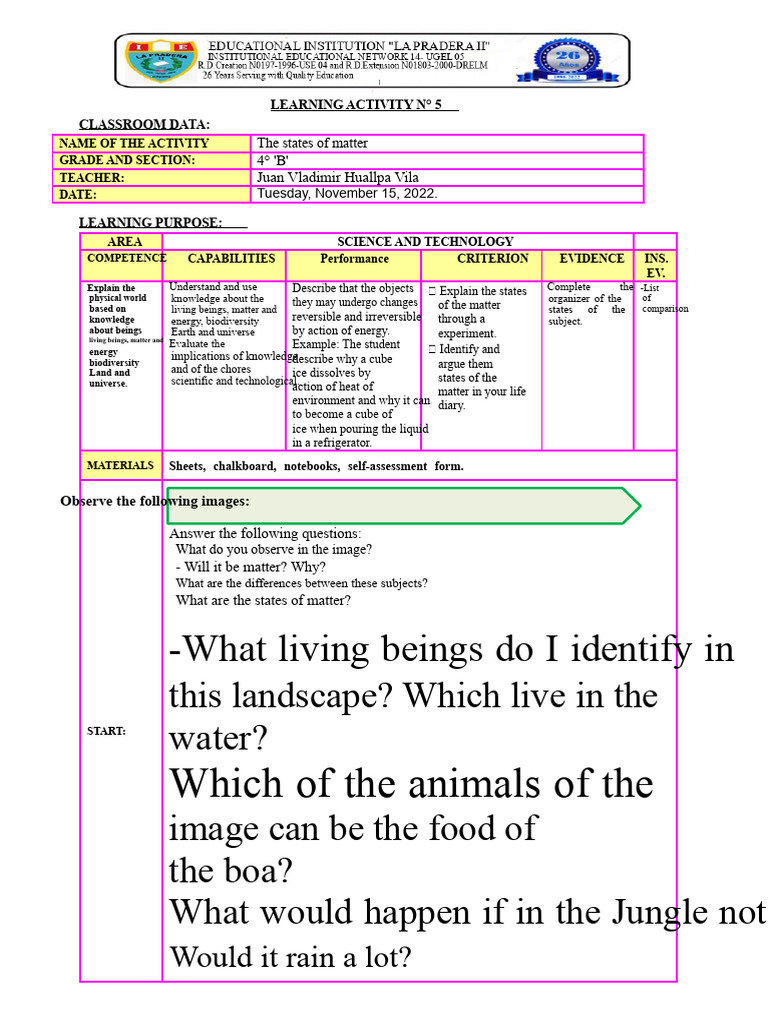Click the large line '-What living beings do I identify in'

[x=451, y=649]
